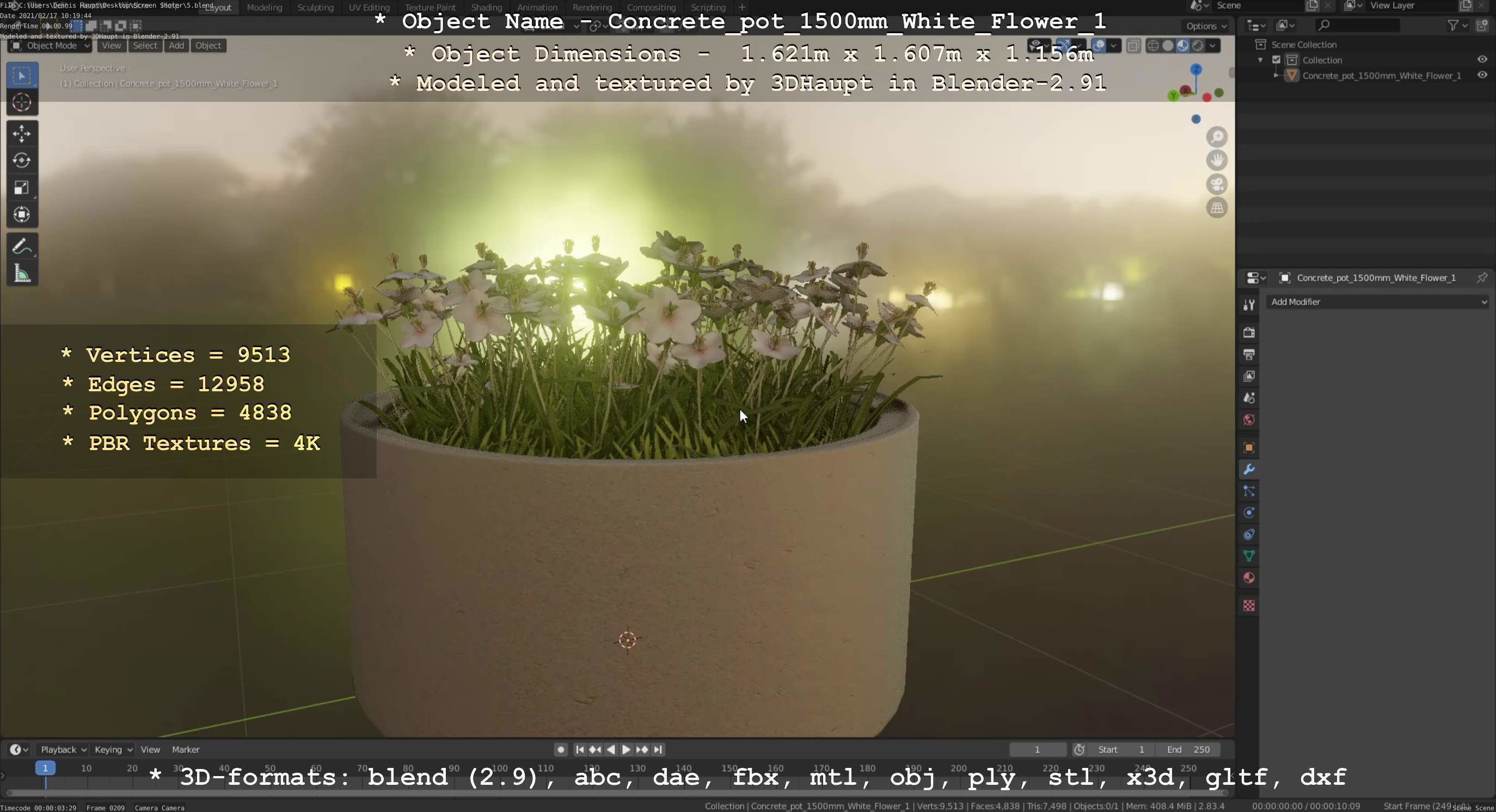The image size is (1496, 812).
Task: Click the viewport pan hand icon
Action: click(1217, 160)
